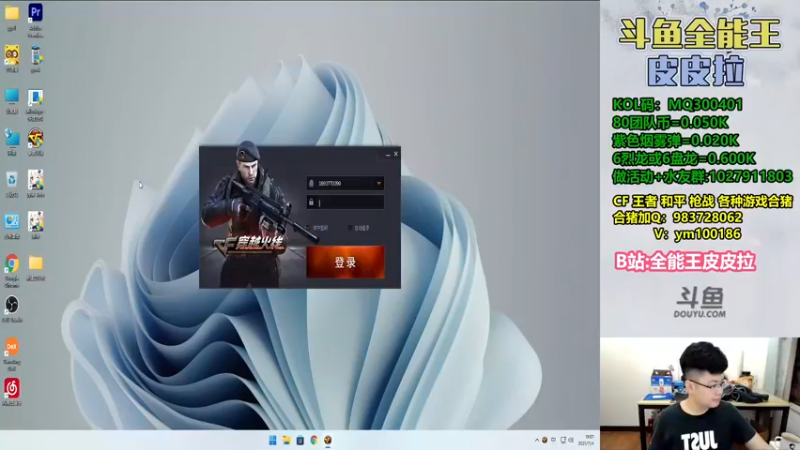Toggle the remember password checkbox
The height and width of the screenshot is (450, 800).
click(x=309, y=228)
